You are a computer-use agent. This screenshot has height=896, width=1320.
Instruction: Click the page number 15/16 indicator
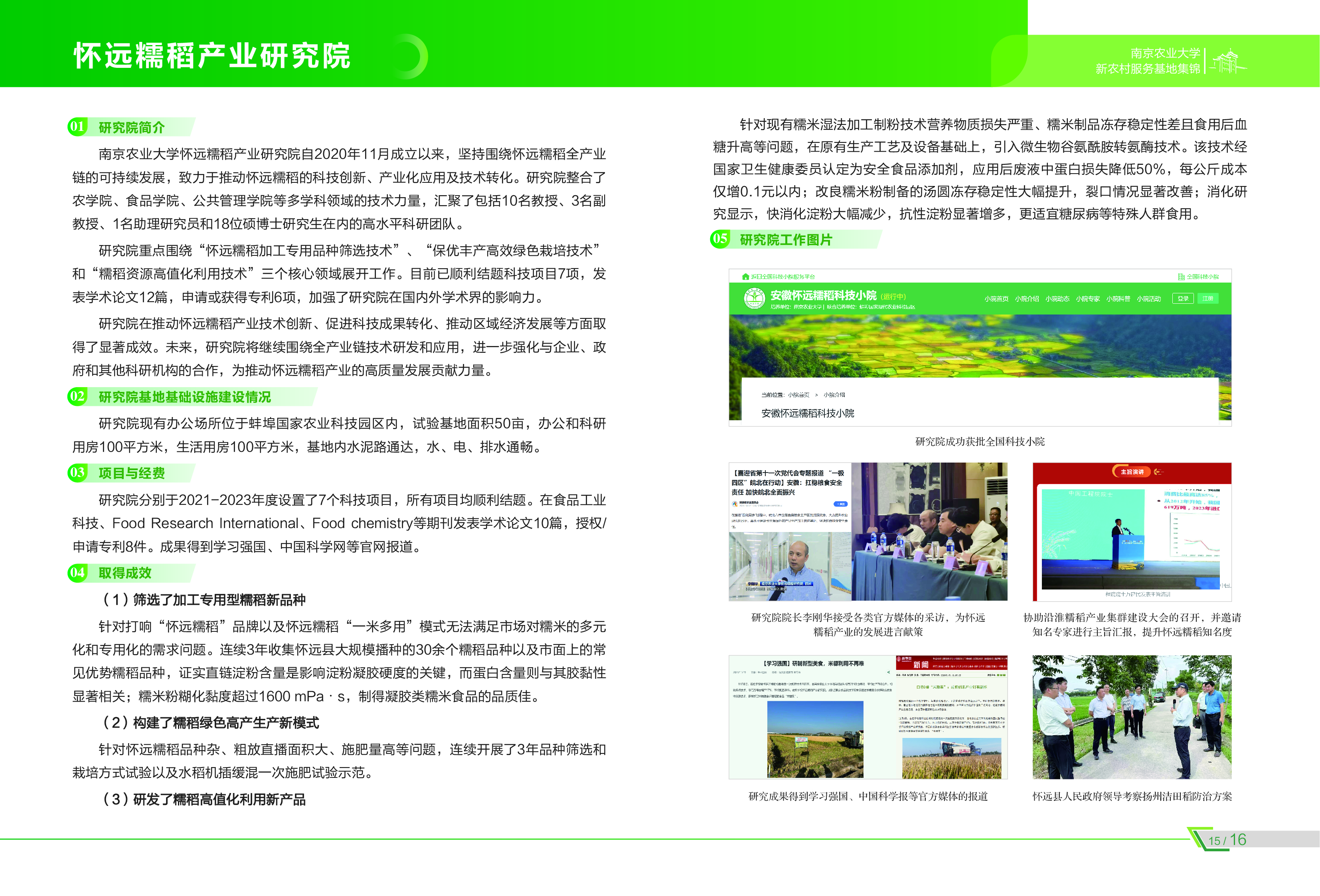(x=1227, y=840)
